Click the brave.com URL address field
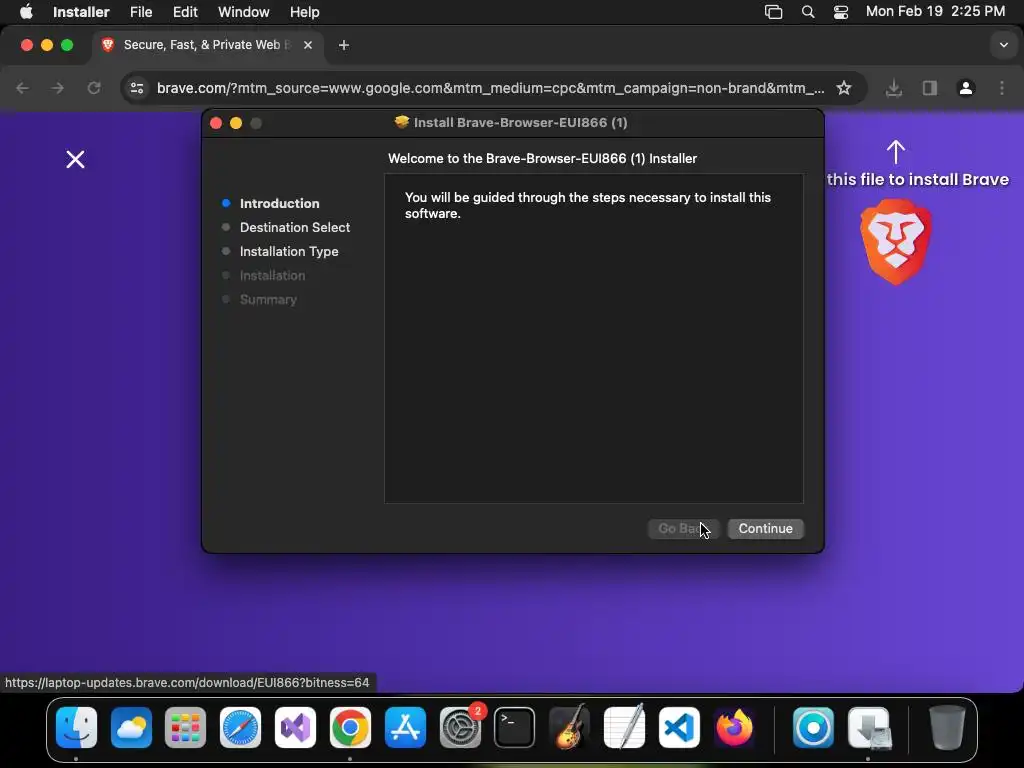Image resolution: width=1024 pixels, height=768 pixels. (490, 88)
